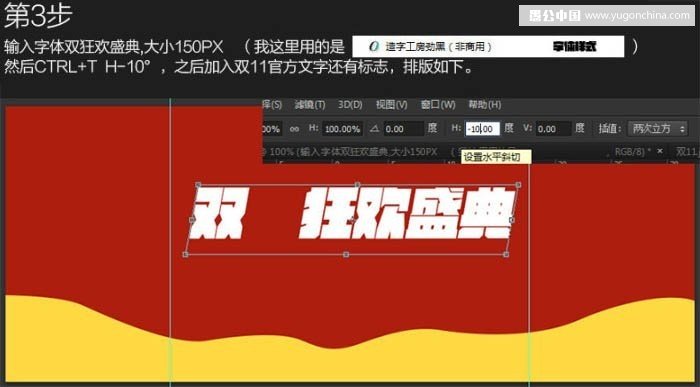Open the 视图(V) menu
The image size is (700, 387).
pyautogui.click(x=392, y=105)
